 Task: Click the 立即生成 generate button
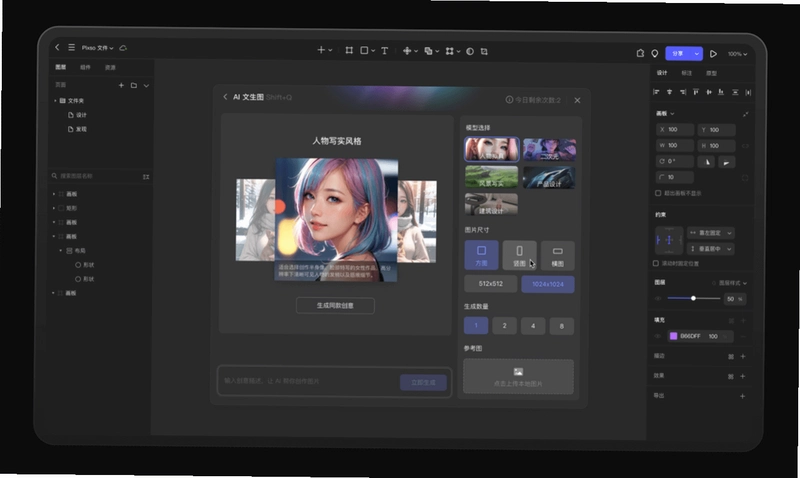tap(423, 382)
